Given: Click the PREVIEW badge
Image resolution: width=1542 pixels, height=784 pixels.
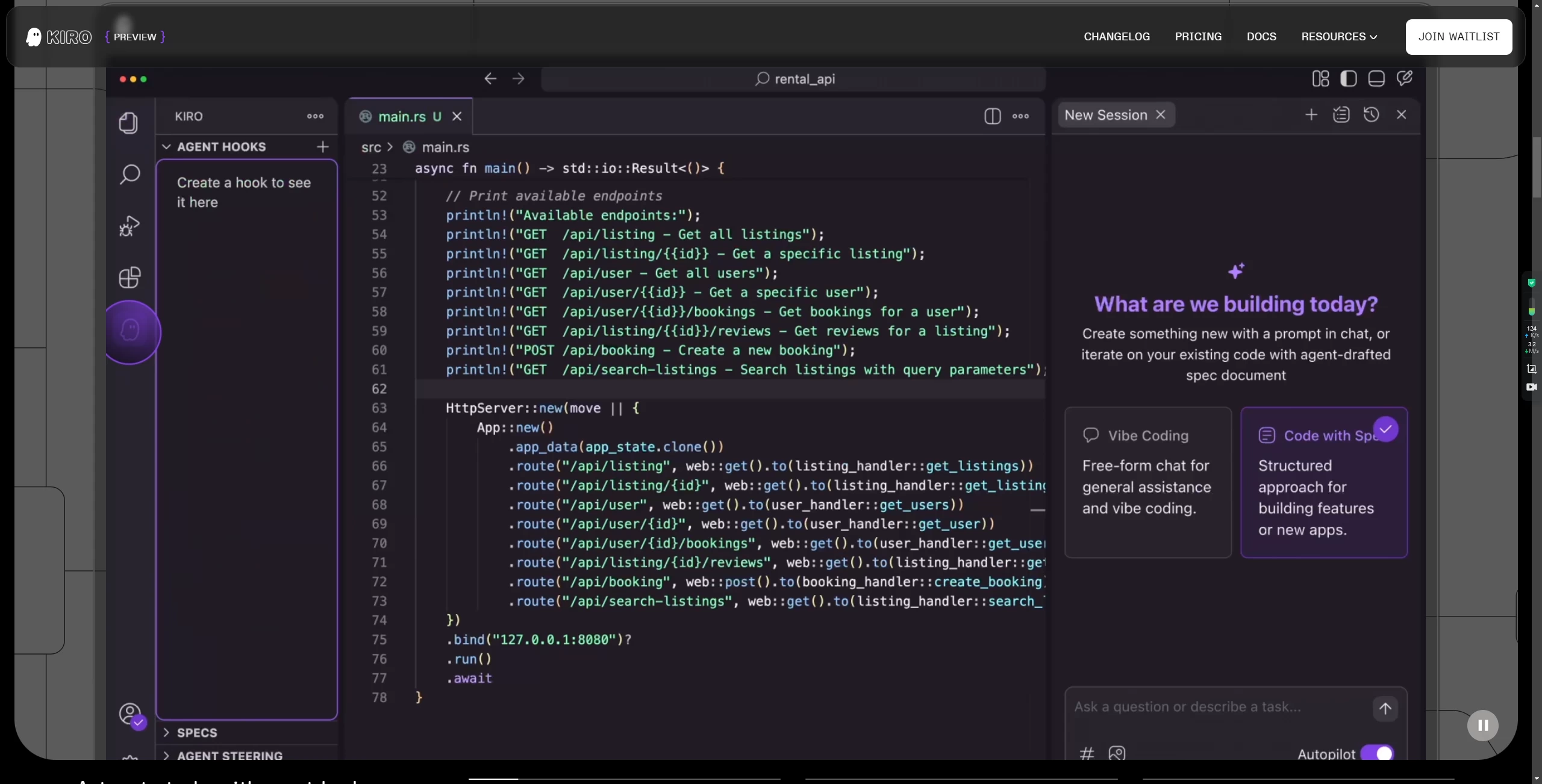Looking at the screenshot, I should tap(135, 37).
